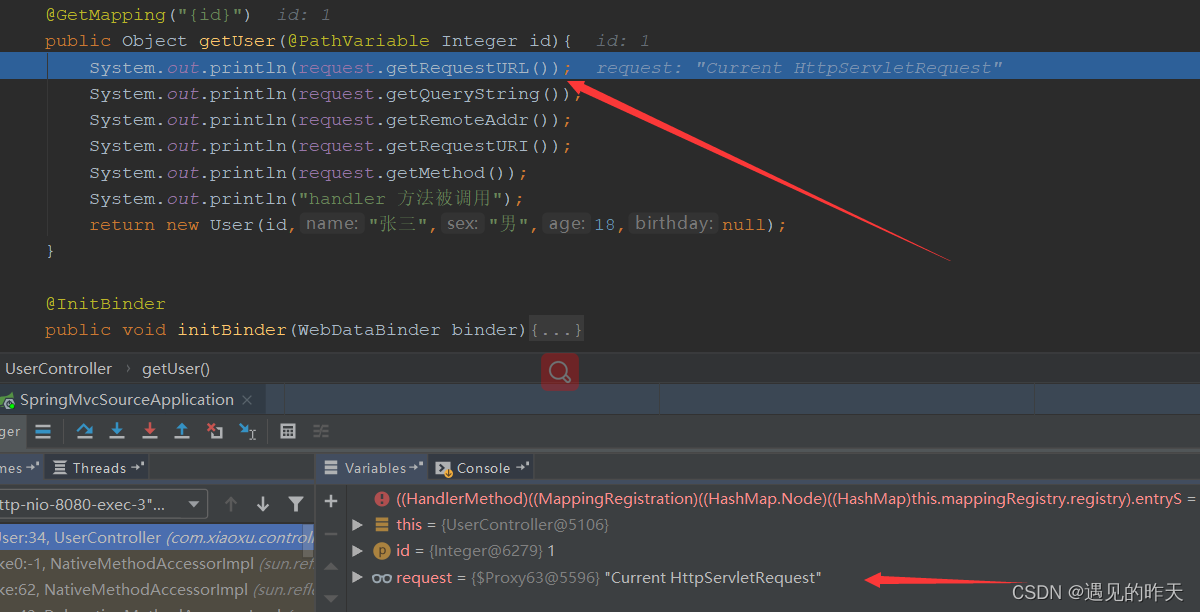
Task: Select the NativeMethodAccessorImpl line 62 frame
Action: click(x=156, y=590)
